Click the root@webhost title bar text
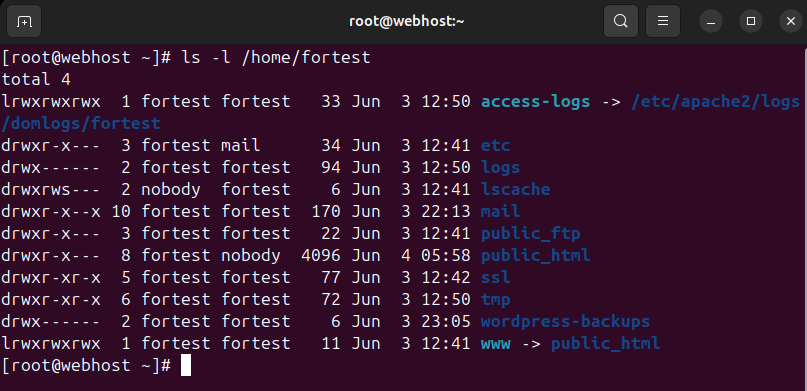This screenshot has height=391, width=807. [x=407, y=22]
